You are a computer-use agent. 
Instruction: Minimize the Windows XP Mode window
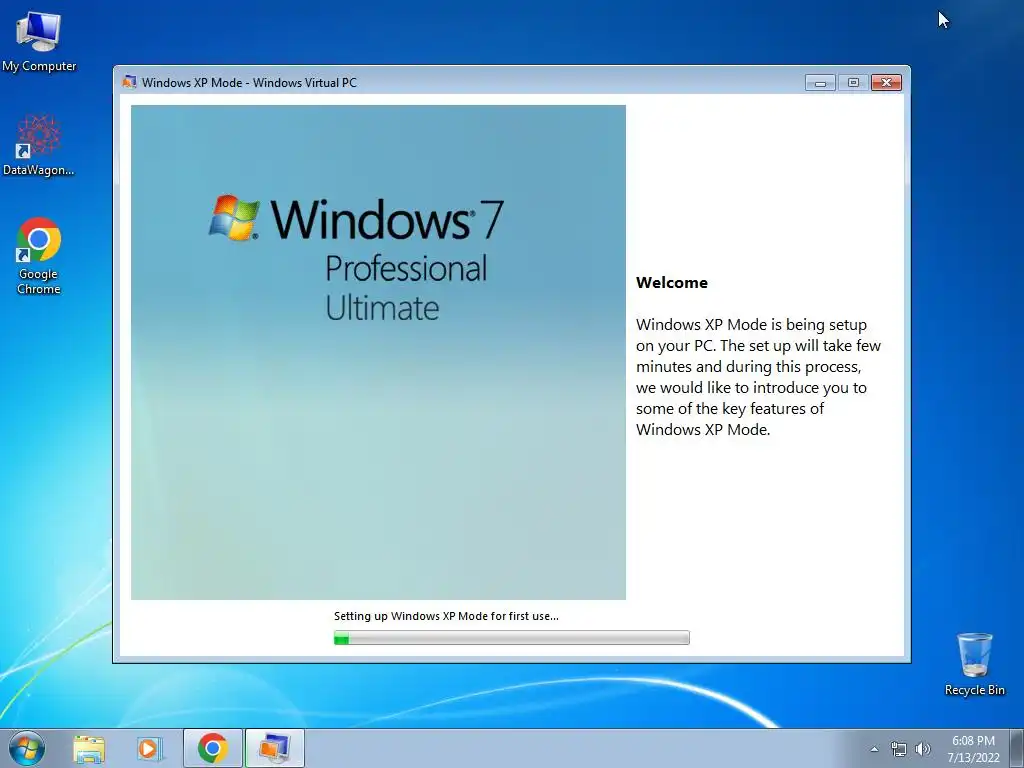click(820, 83)
